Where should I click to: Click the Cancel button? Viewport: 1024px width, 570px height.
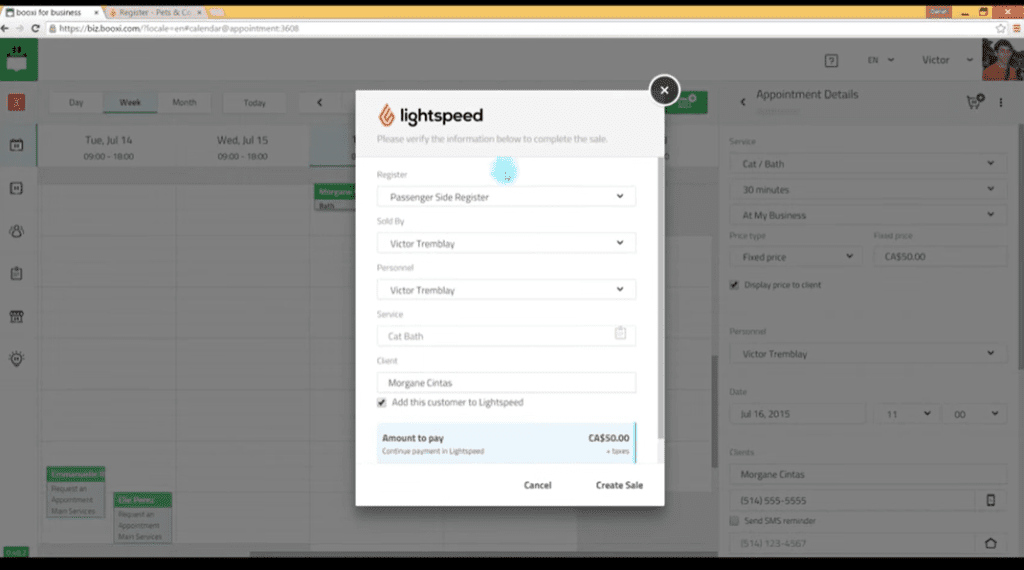pyautogui.click(x=537, y=485)
